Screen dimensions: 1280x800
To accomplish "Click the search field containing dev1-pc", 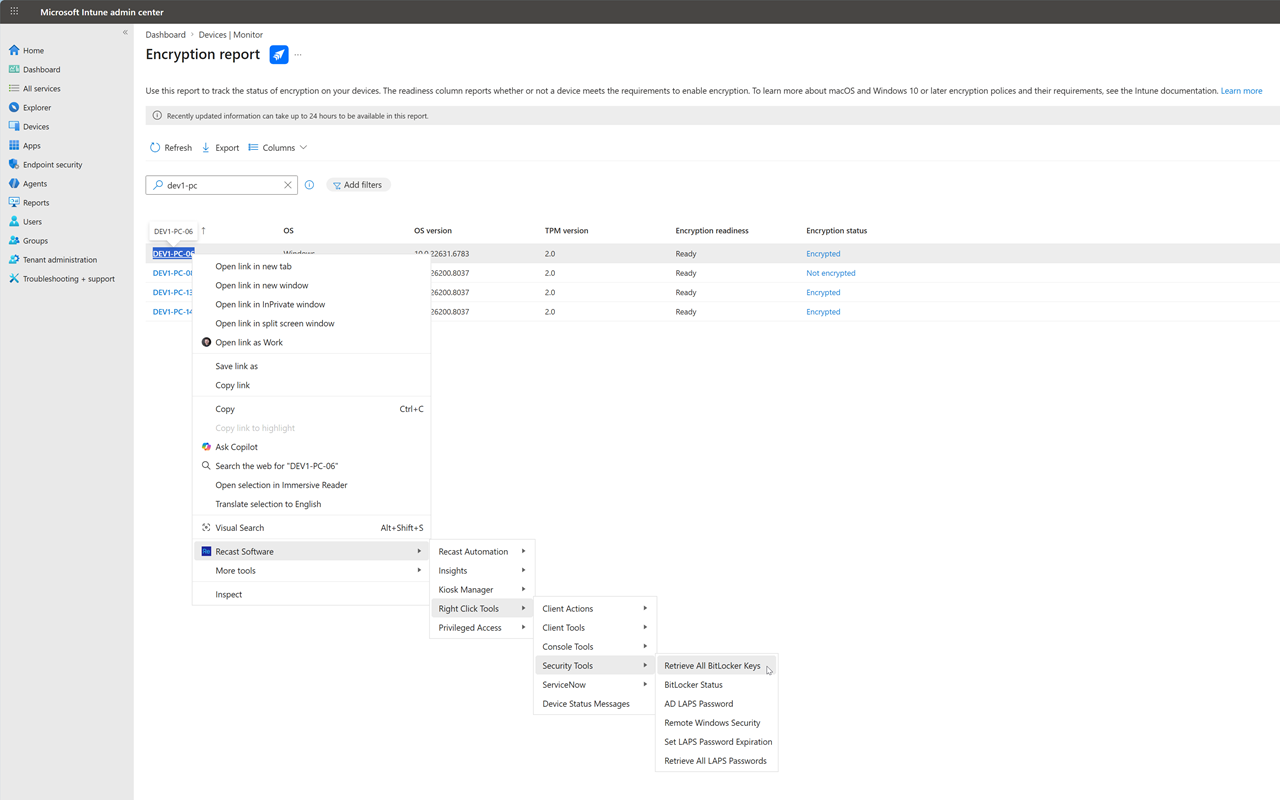I will 220,185.
